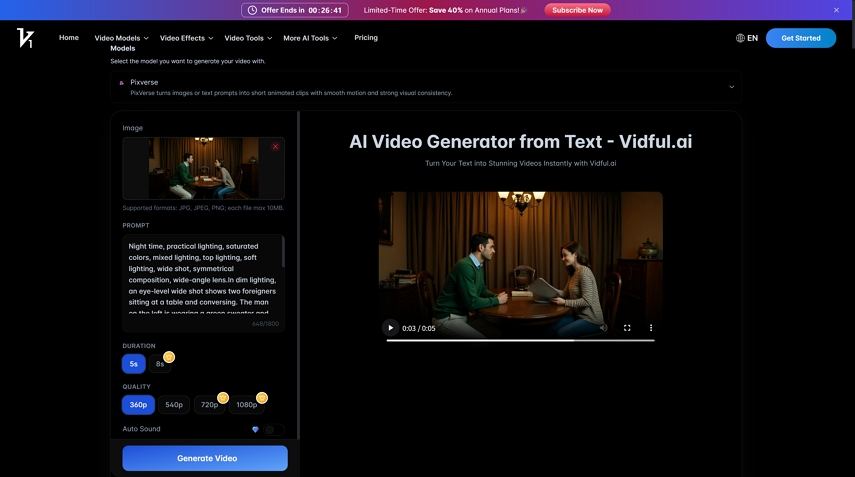The width and height of the screenshot is (855, 477).
Task: Open the EN language dropdown
Action: tap(747, 38)
